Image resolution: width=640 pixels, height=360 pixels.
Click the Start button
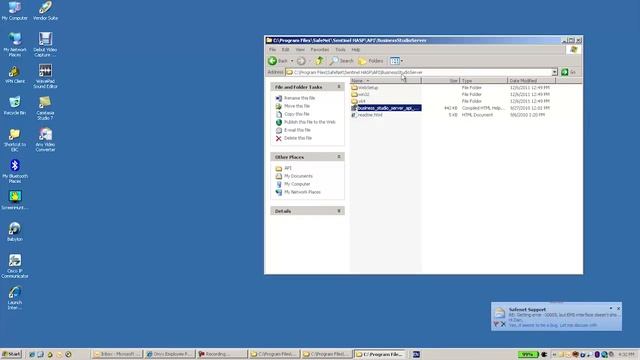[x=11, y=354]
